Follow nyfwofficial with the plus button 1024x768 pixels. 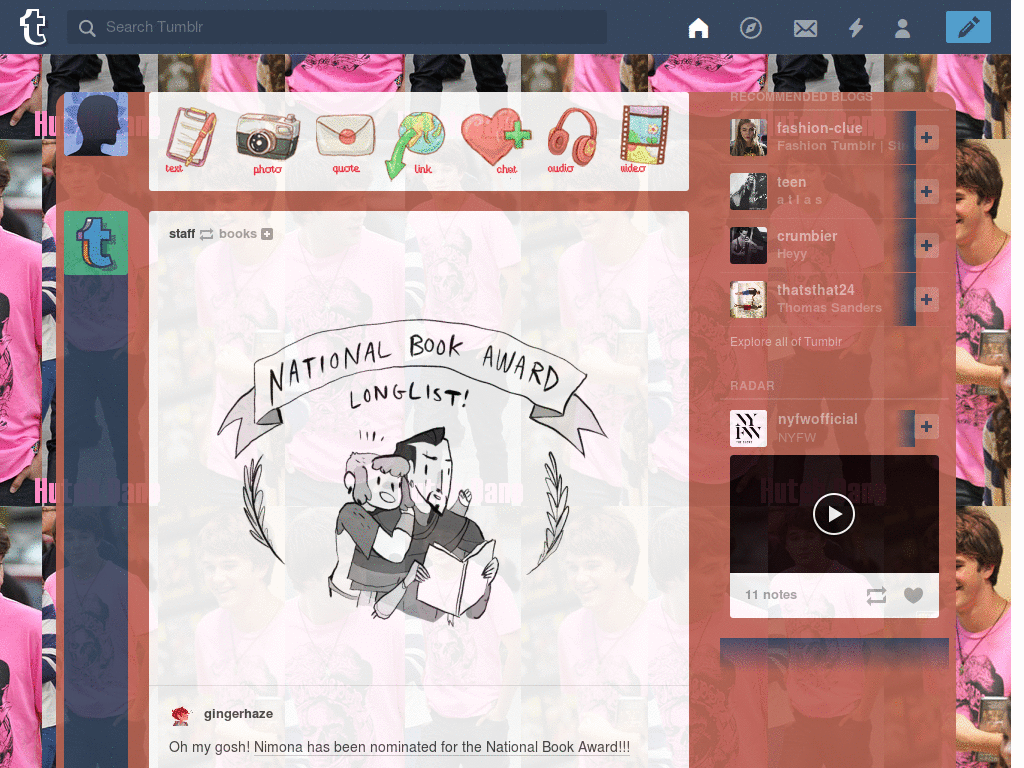coord(926,426)
